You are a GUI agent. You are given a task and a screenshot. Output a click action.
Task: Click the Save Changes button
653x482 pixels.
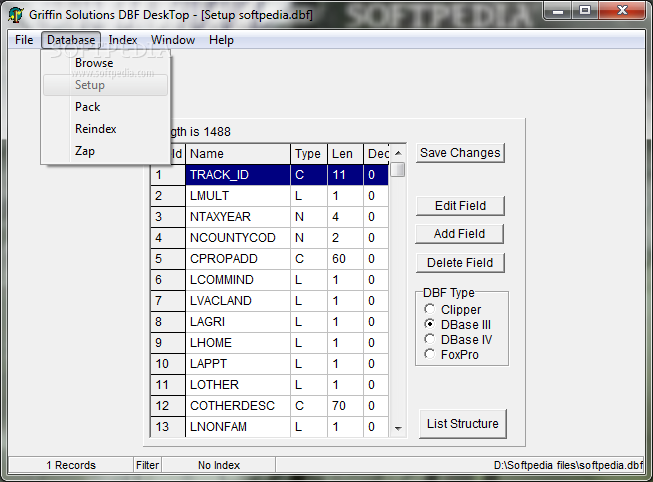coord(460,153)
